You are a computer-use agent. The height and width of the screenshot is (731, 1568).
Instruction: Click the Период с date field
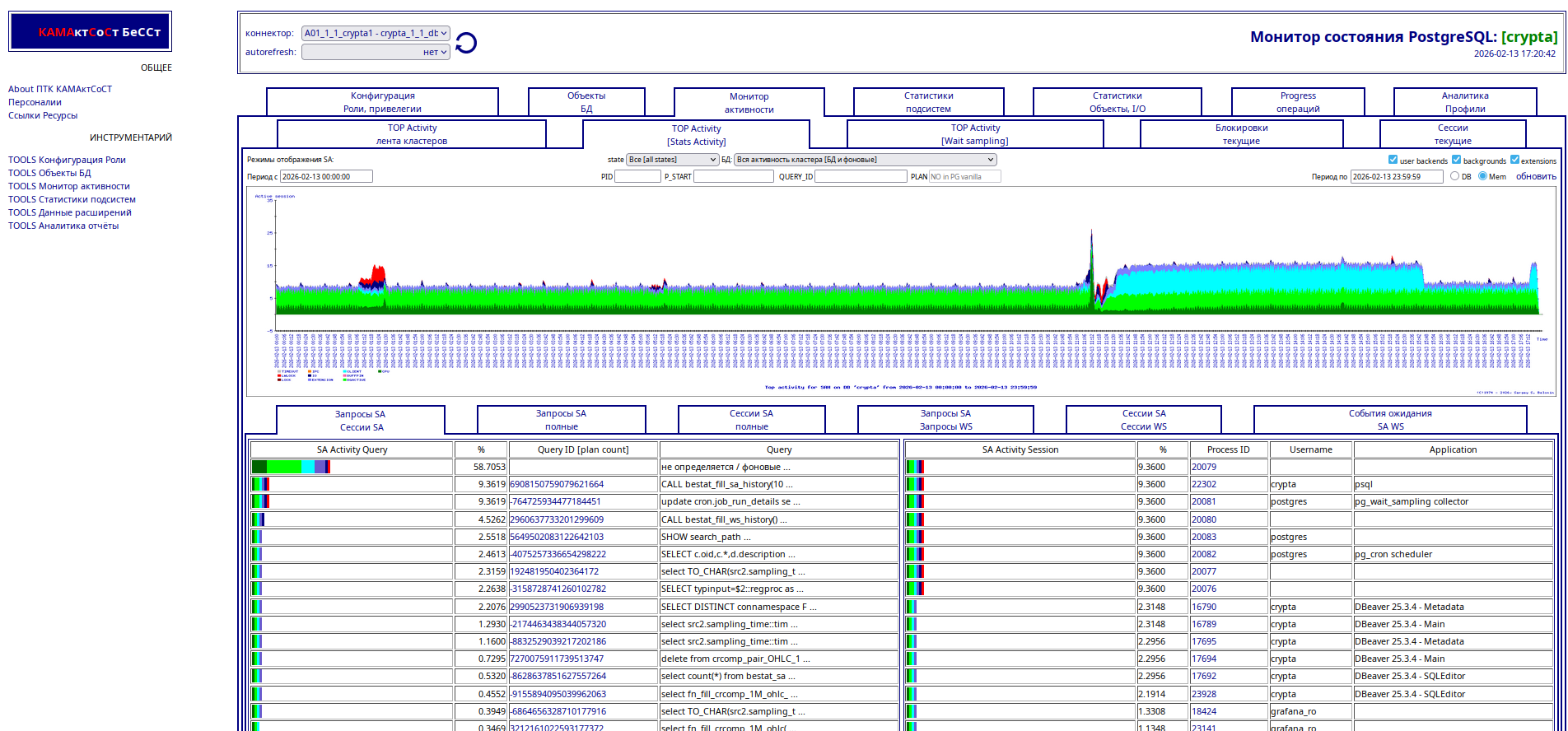326,176
